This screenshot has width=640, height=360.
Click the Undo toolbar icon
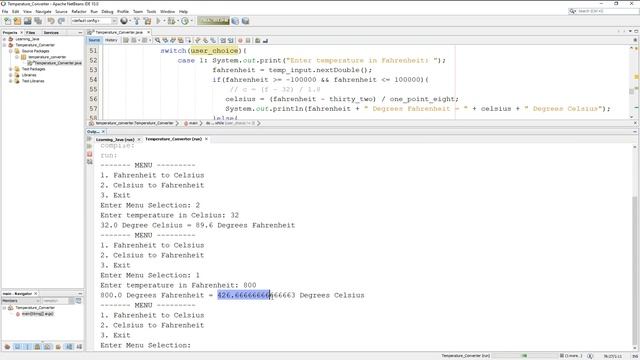click(x=51, y=21)
